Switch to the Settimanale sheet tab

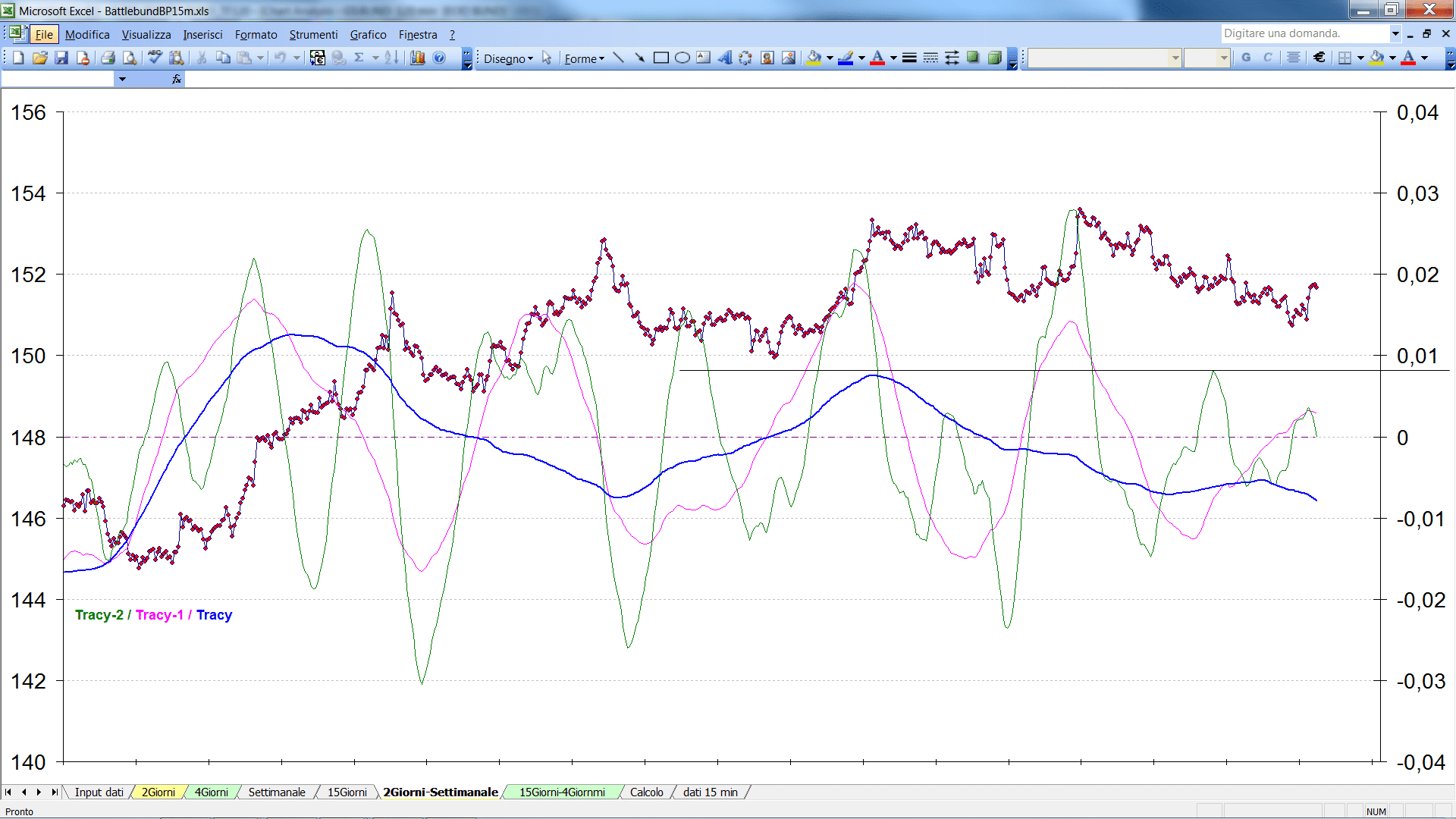click(x=277, y=792)
